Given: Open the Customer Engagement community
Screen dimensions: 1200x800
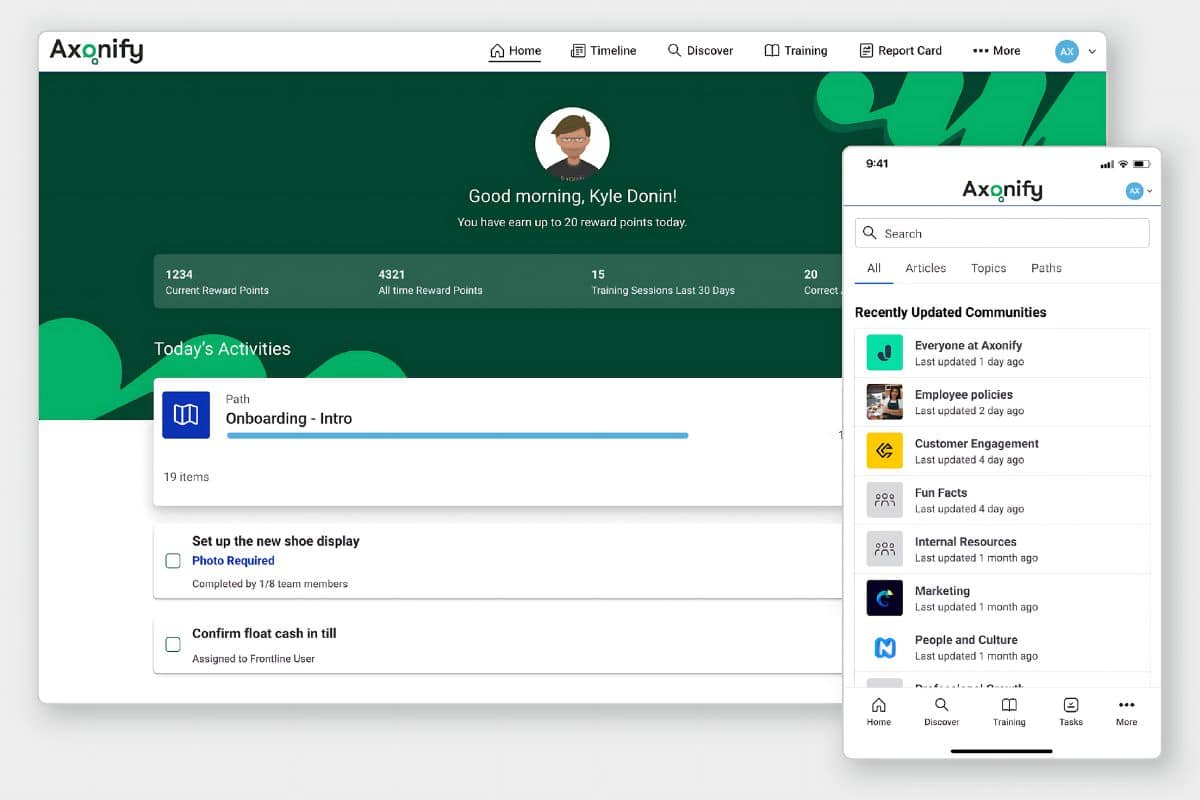Looking at the screenshot, I should coord(1002,451).
